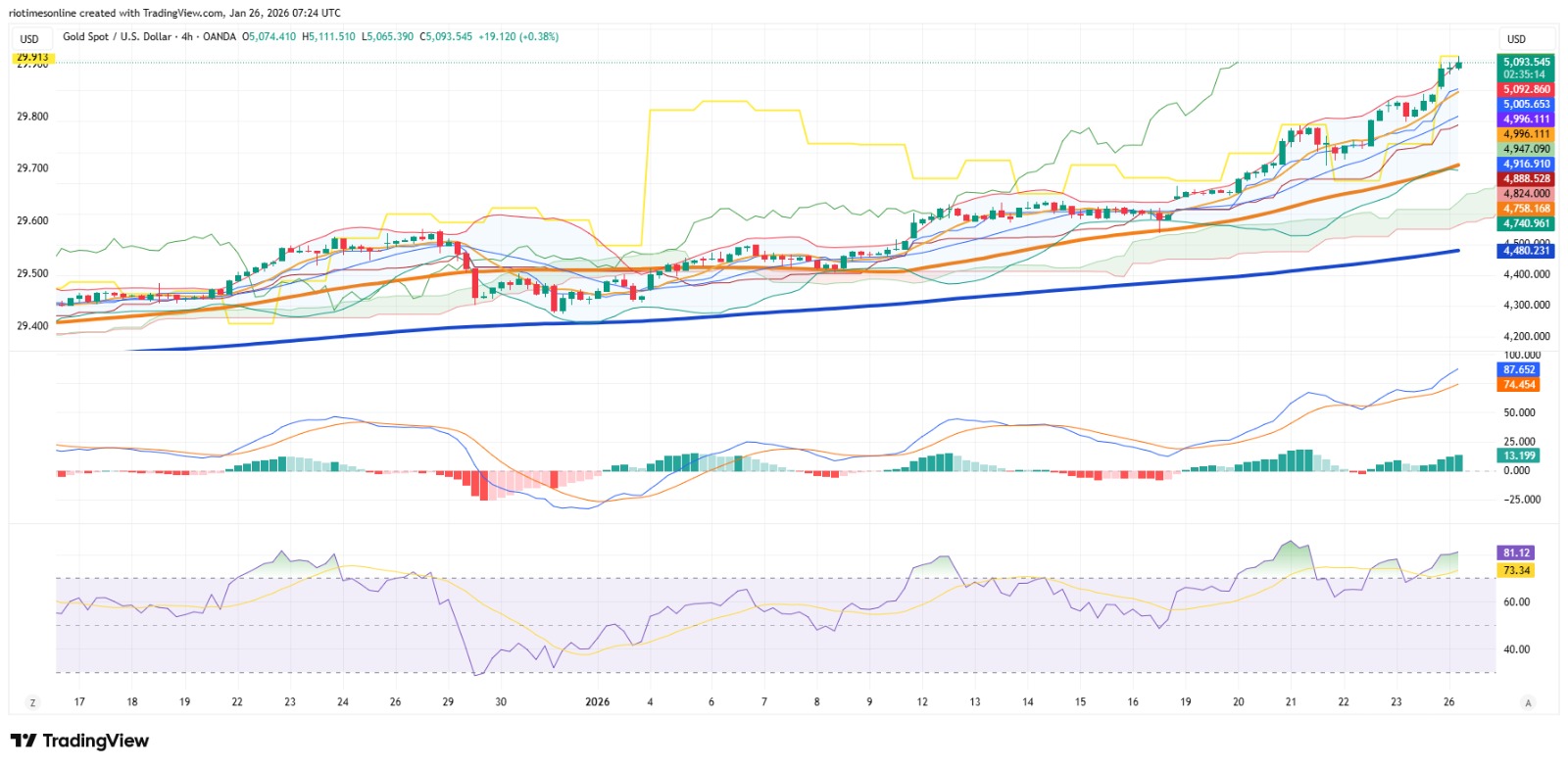Viewport: 1568px width, 767px height.
Task: Click the red 5,092.860 price tag
Action: click(1527, 89)
